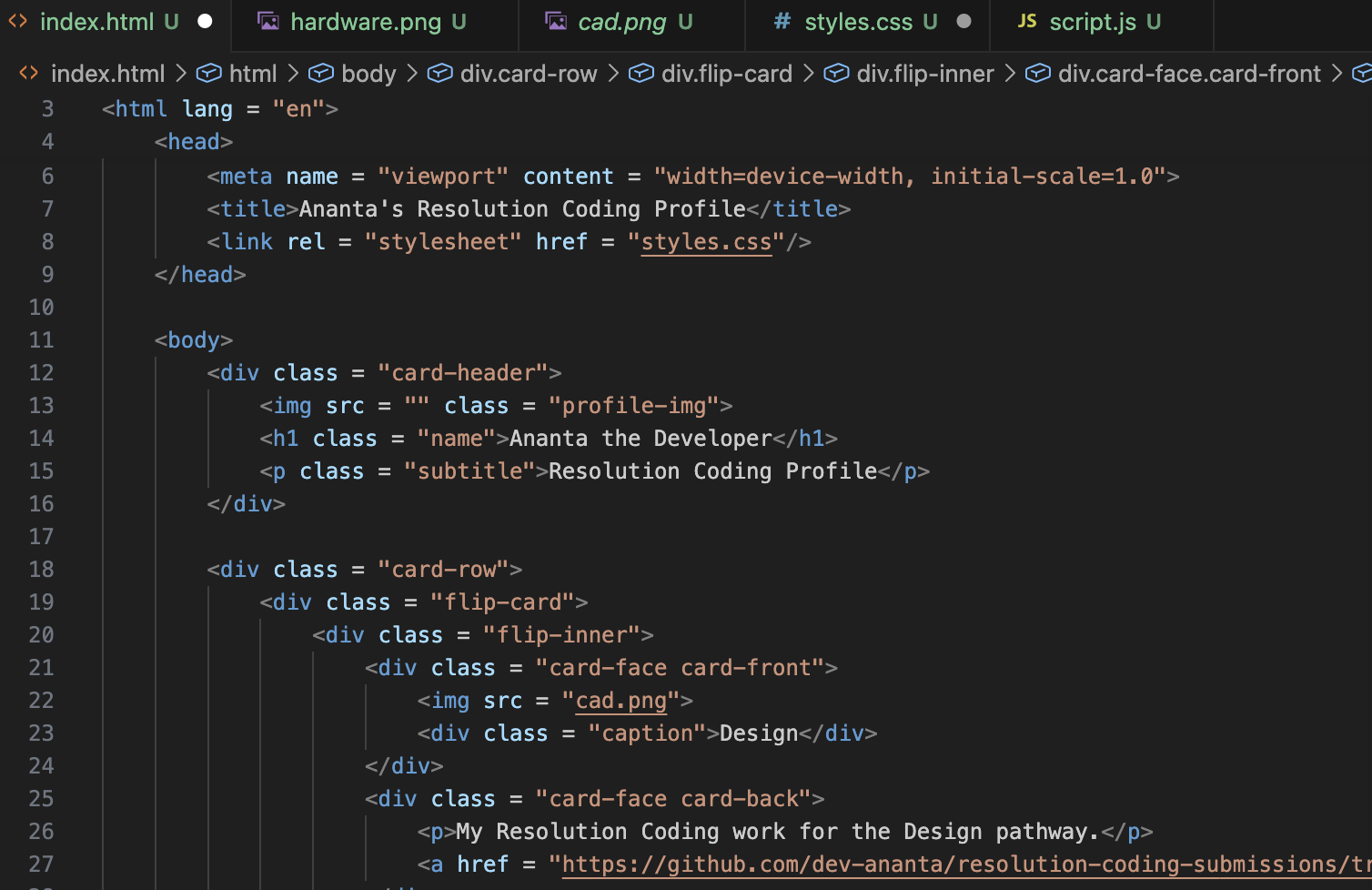This screenshot has width=1372, height=890.
Task: Click the "en" lang attribute value
Action: tap(299, 109)
